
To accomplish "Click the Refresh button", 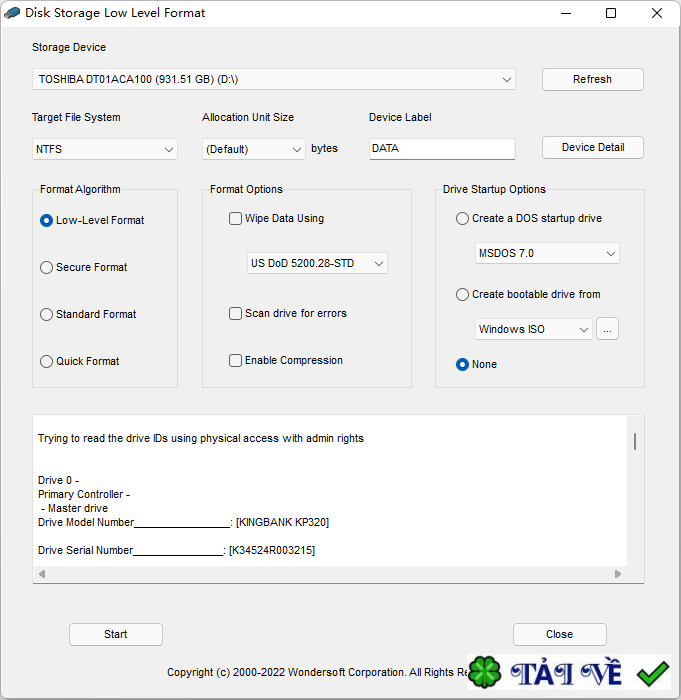I will (x=593, y=79).
